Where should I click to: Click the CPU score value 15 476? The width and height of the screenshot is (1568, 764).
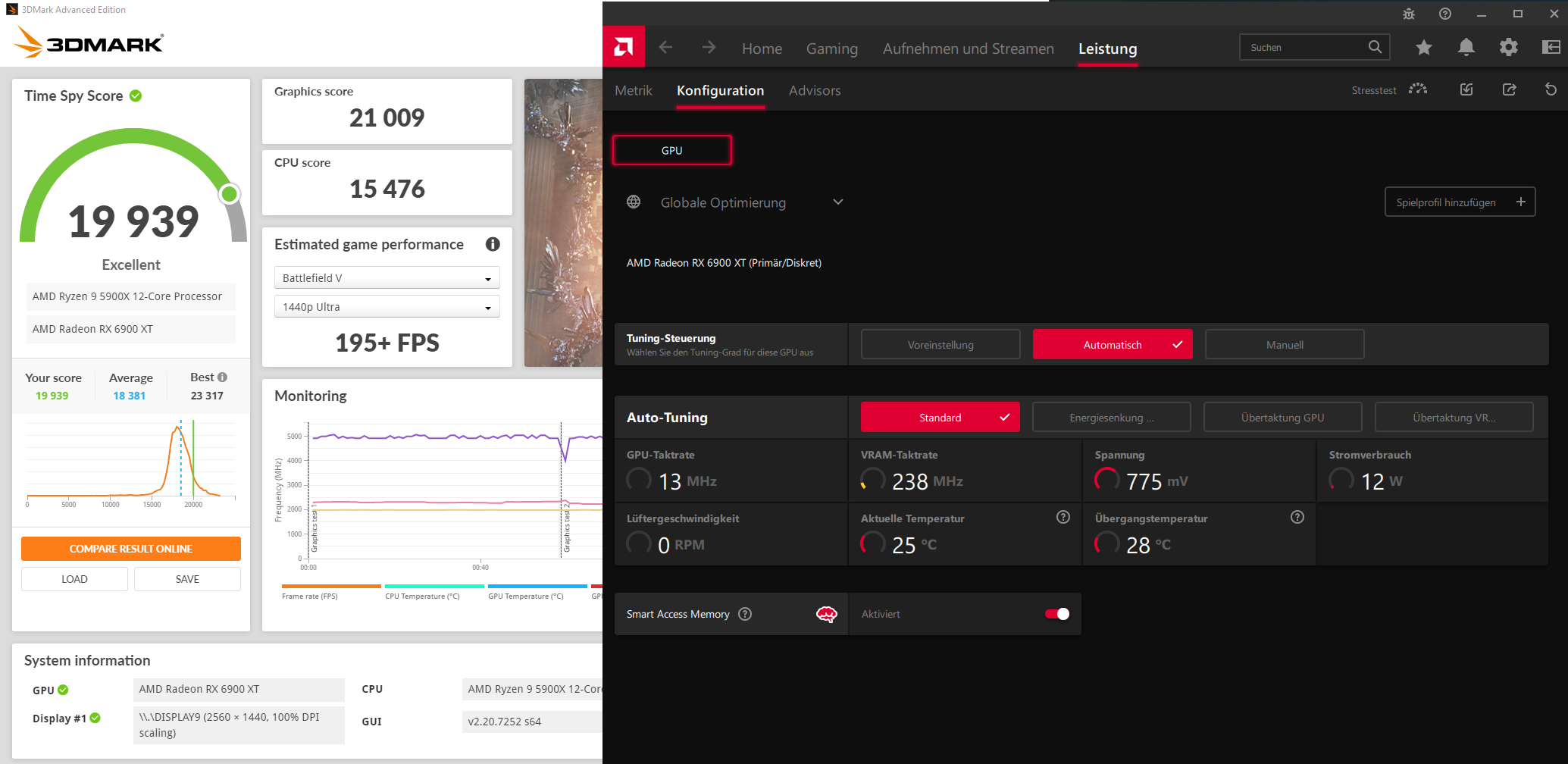[387, 189]
